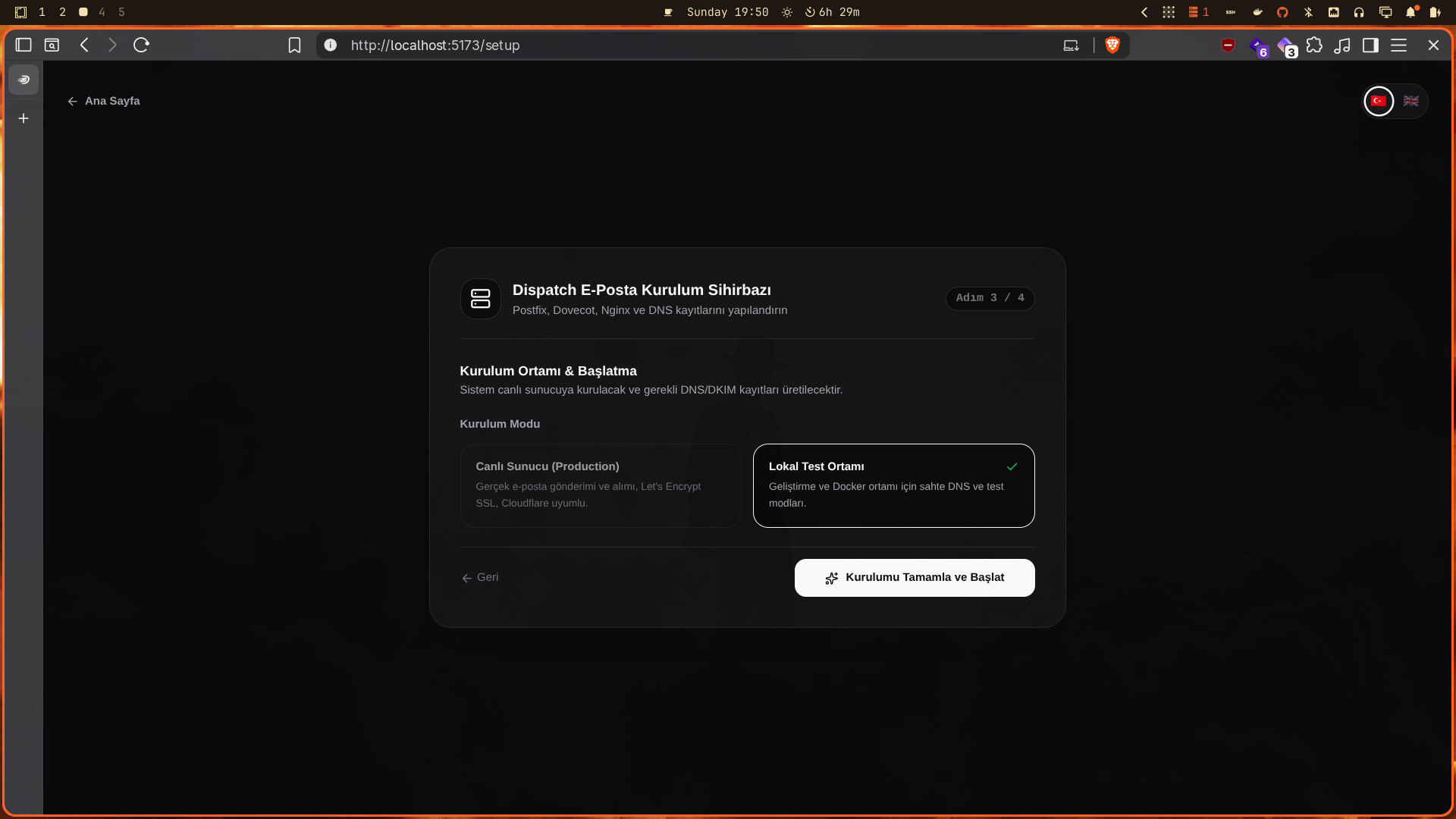Click the SSH status icon
Viewport: 1456px width, 819px height.
pyautogui.click(x=1231, y=12)
